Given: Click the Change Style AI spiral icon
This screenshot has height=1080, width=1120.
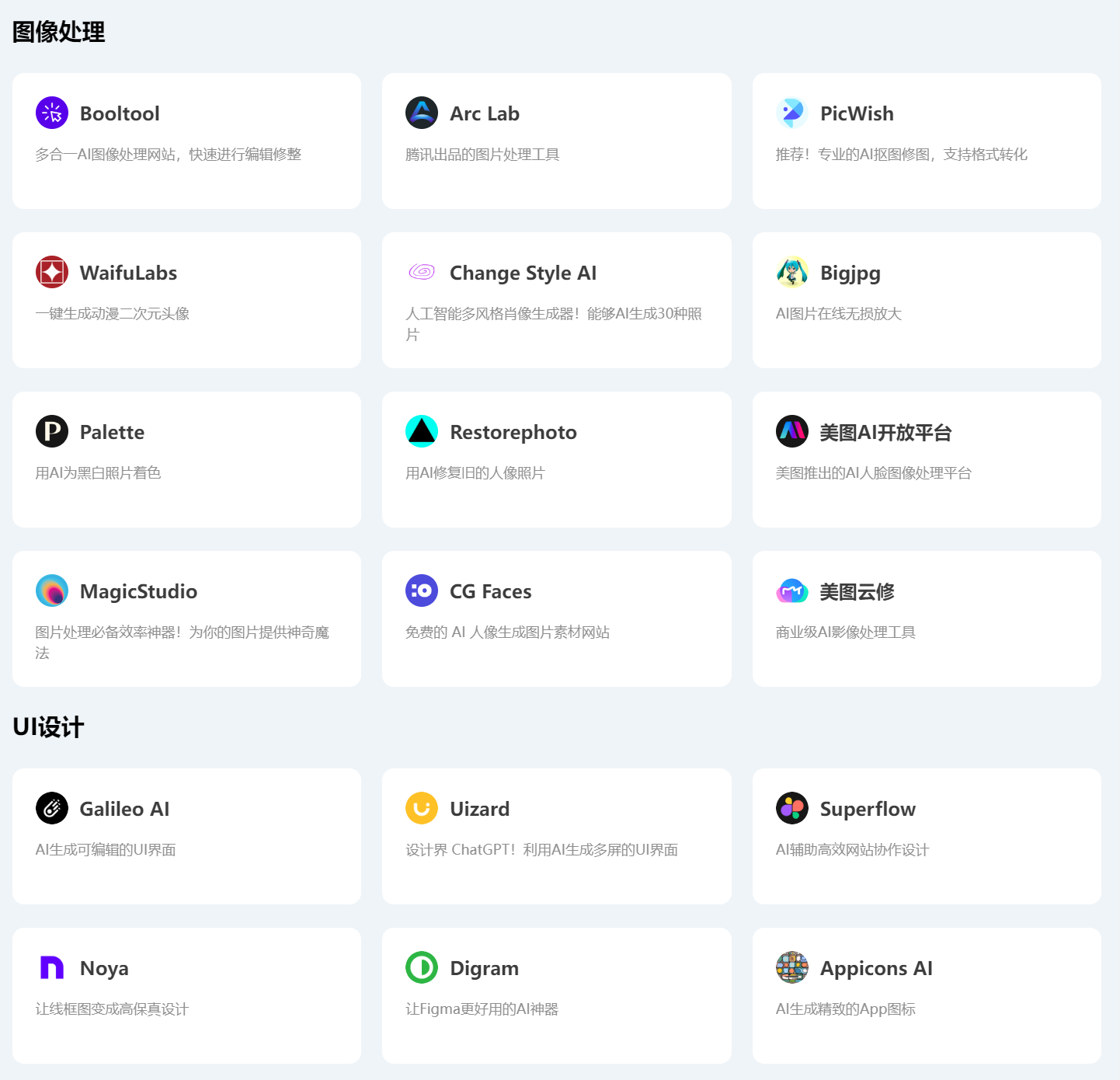Looking at the screenshot, I should pyautogui.click(x=422, y=273).
